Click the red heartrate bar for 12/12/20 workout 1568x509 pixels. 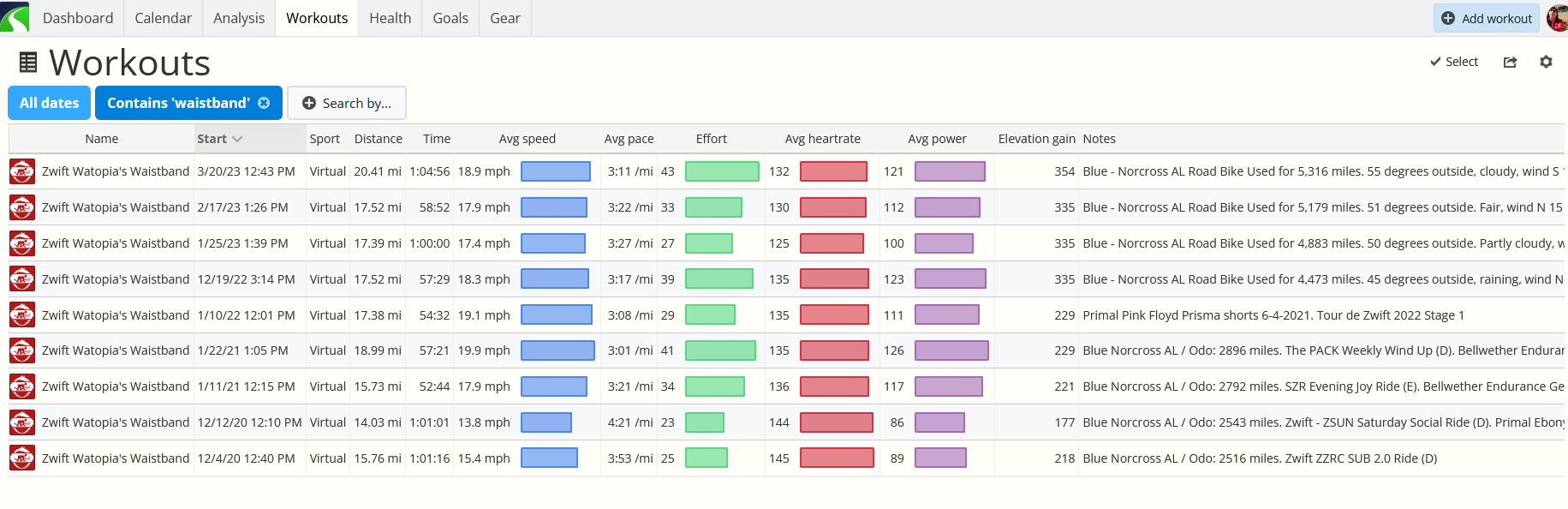pyautogui.click(x=836, y=422)
